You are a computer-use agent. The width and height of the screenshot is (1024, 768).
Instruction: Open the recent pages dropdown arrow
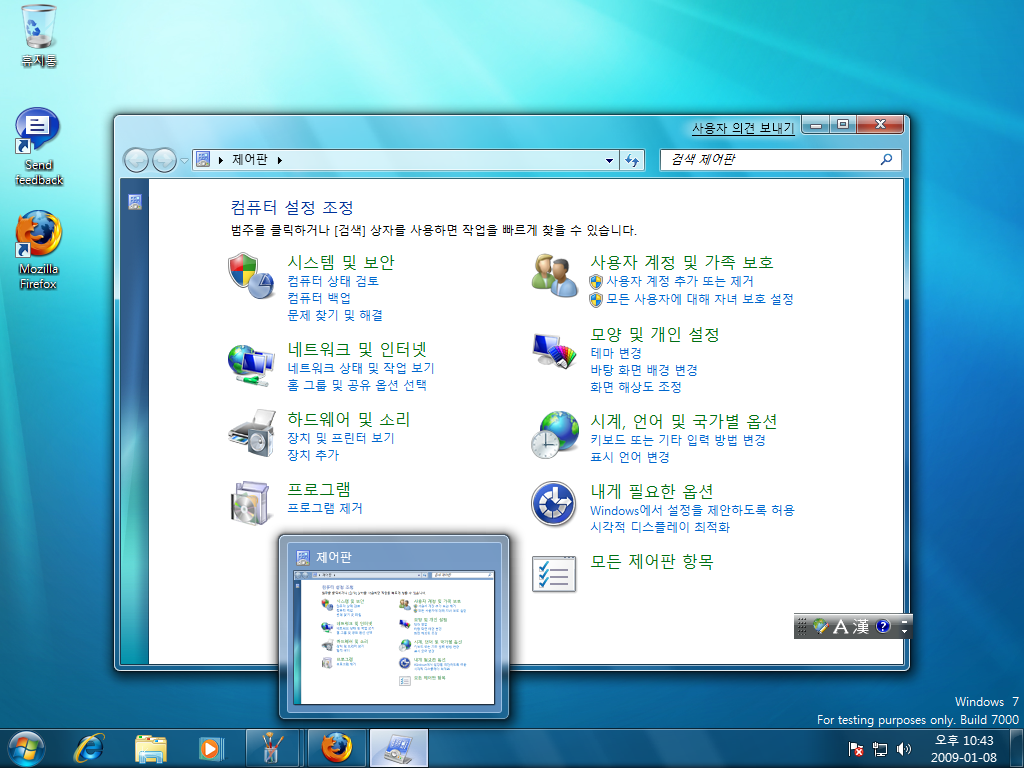pos(184,160)
